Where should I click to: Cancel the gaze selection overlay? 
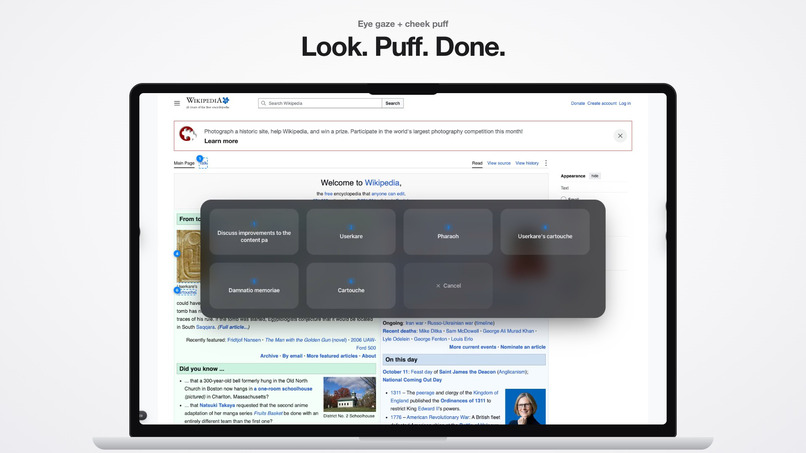tap(448, 286)
